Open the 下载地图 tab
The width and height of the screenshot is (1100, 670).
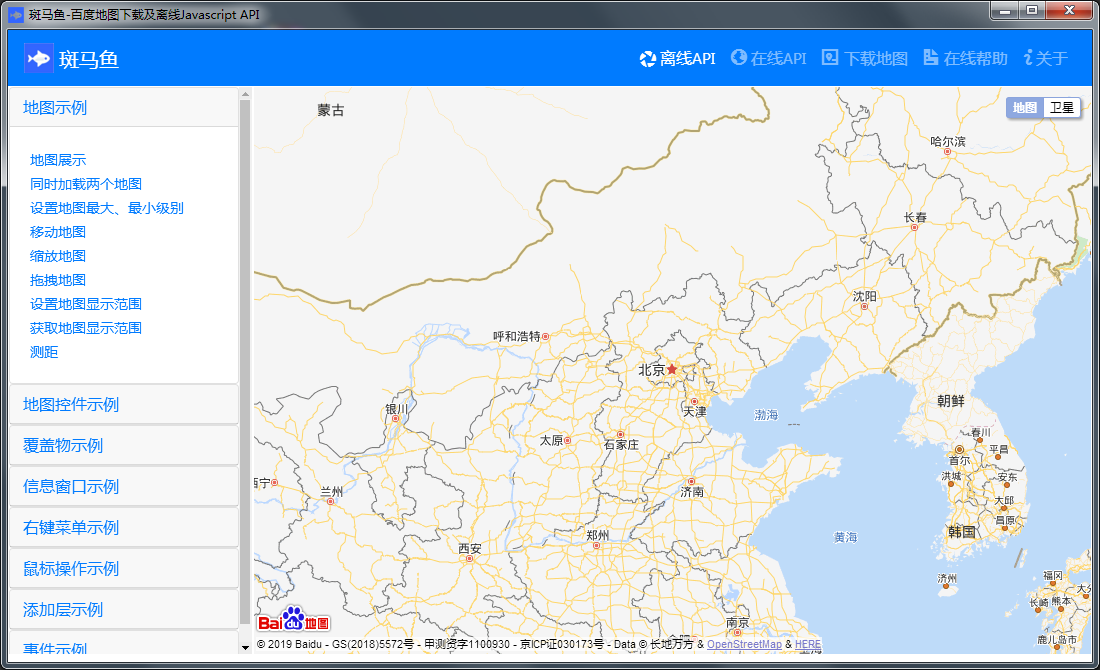(865, 58)
